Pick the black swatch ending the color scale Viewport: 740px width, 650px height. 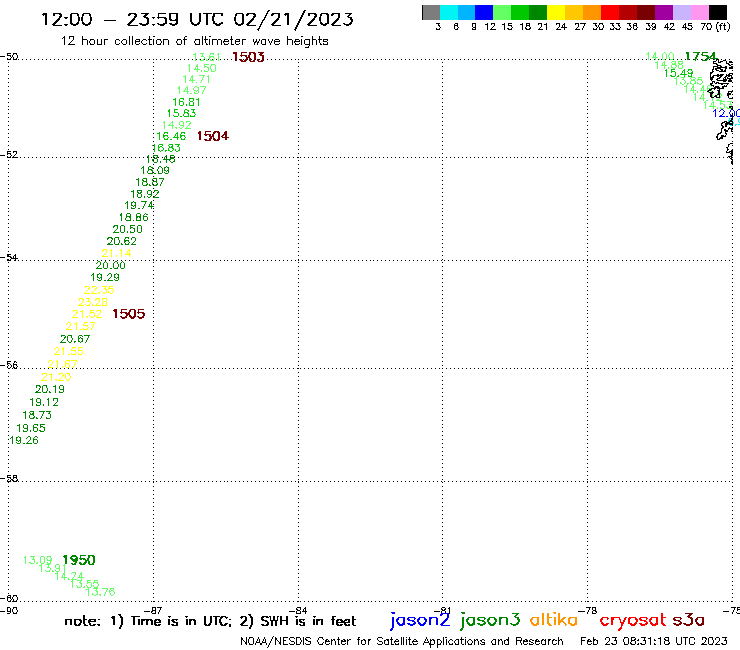coord(717,12)
